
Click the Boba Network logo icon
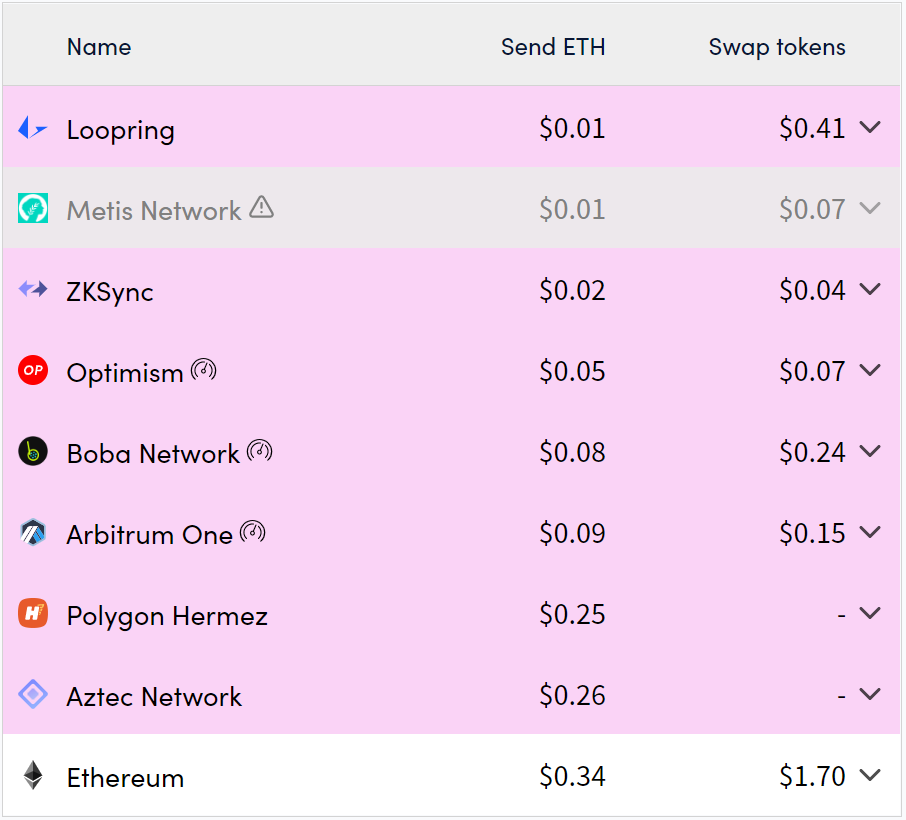tap(33, 451)
